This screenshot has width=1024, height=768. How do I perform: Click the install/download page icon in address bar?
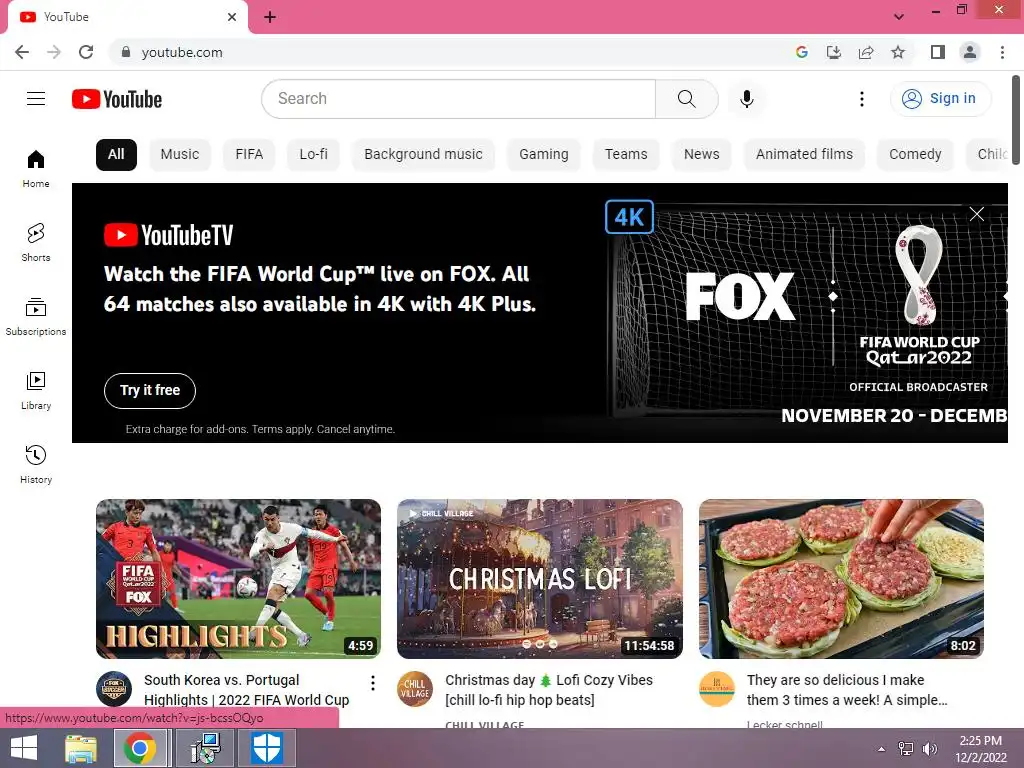834,52
